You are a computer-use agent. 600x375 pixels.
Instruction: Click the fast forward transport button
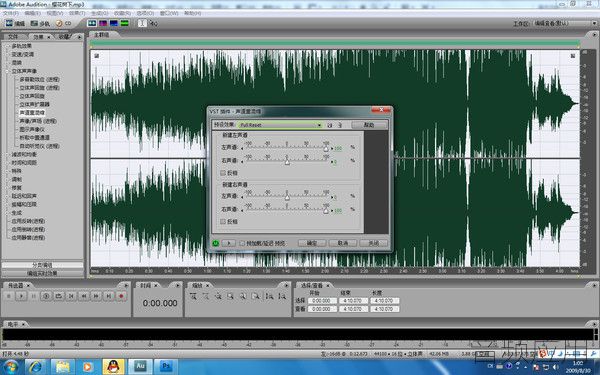[x=96, y=296]
